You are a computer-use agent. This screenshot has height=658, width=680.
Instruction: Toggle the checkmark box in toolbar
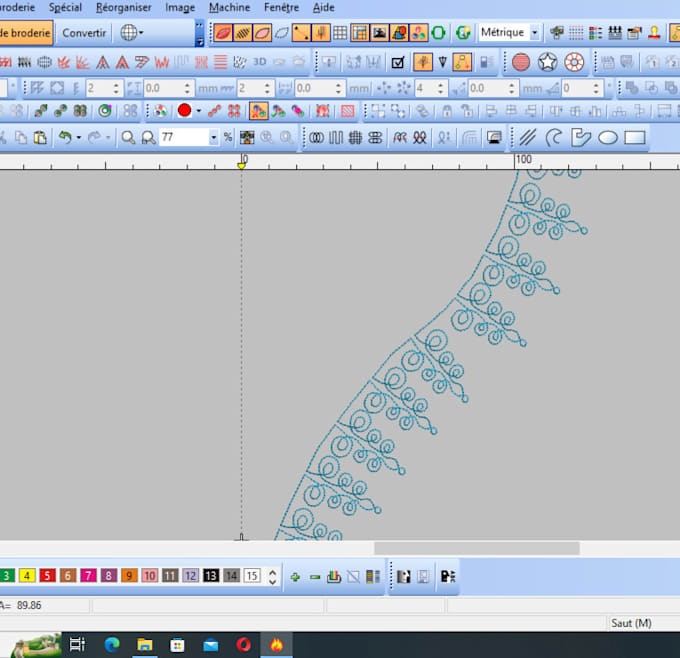point(398,62)
